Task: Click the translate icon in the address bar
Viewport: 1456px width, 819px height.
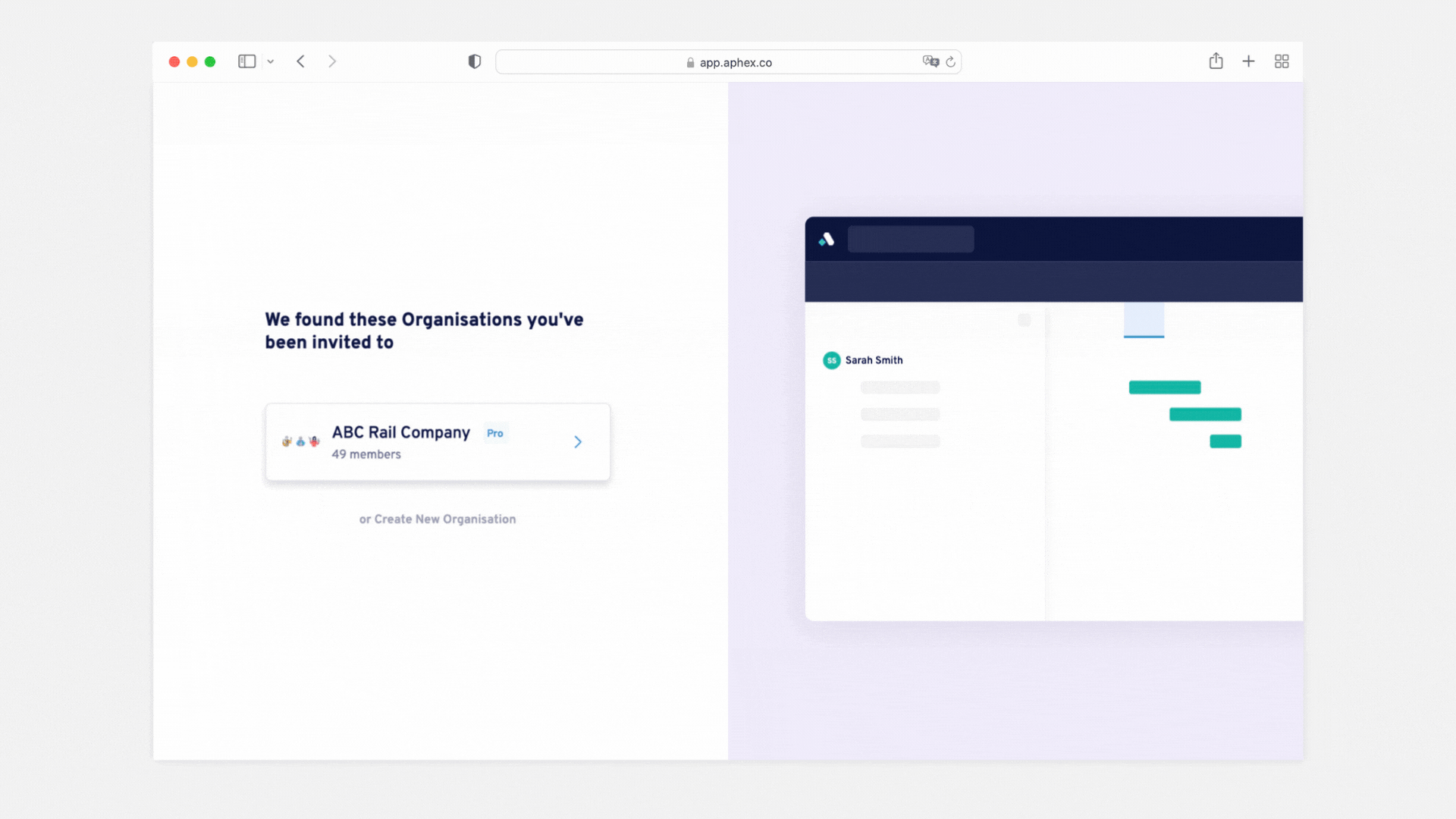Action: [930, 61]
